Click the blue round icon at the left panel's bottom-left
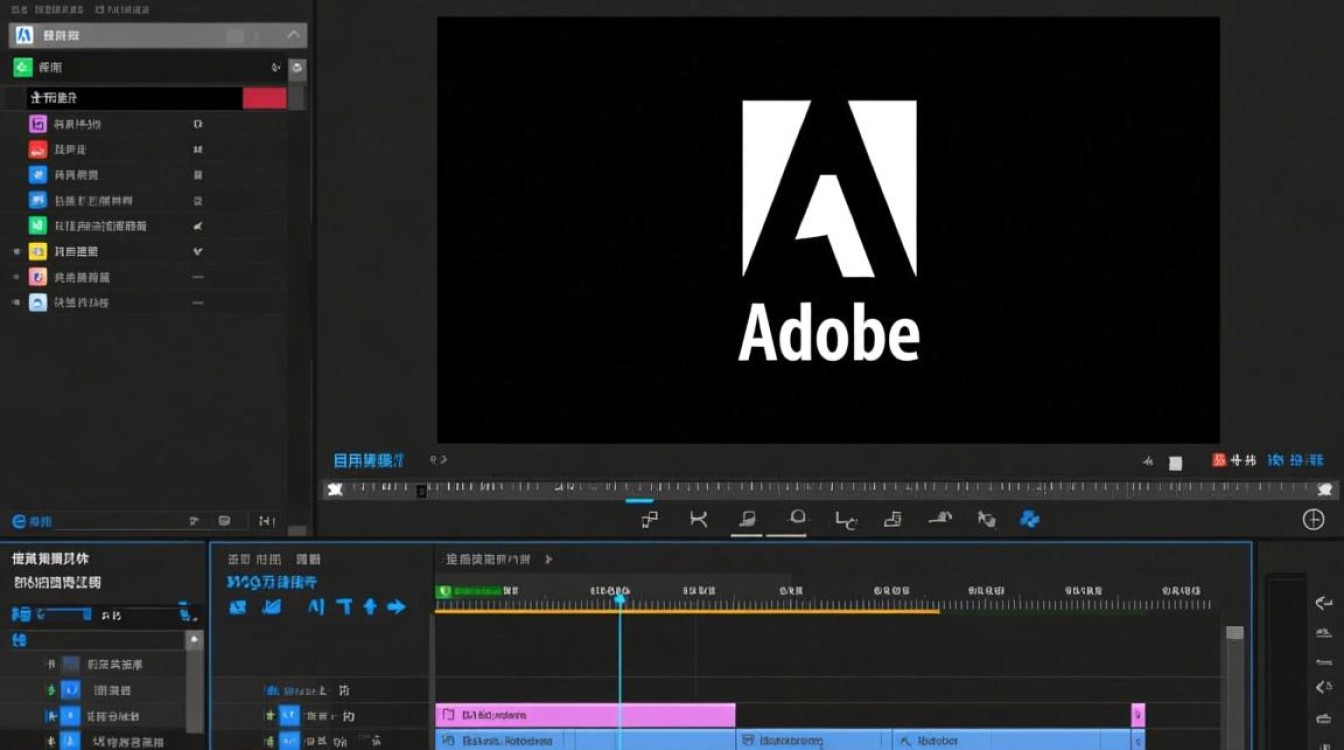Viewport: 1344px width, 750px height. (x=19, y=521)
